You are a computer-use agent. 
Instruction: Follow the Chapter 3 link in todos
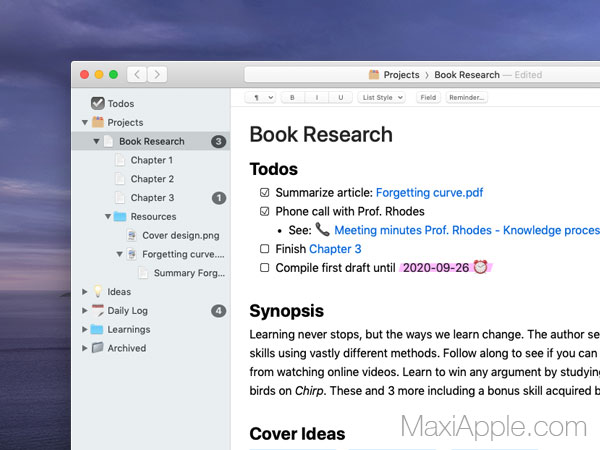tap(335, 249)
